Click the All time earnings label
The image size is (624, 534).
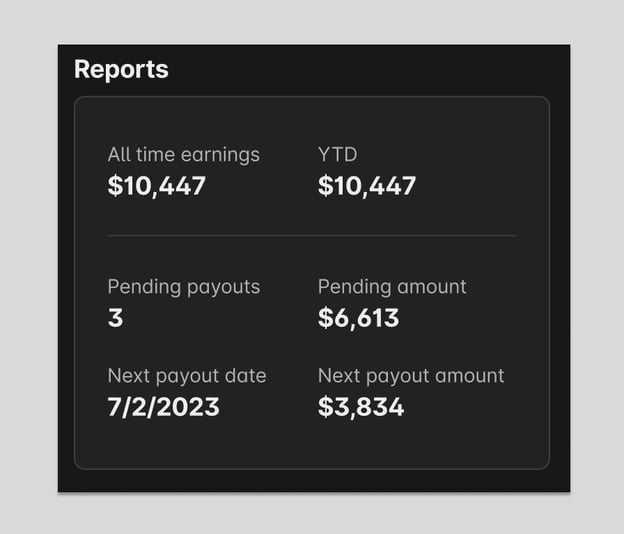click(x=183, y=154)
